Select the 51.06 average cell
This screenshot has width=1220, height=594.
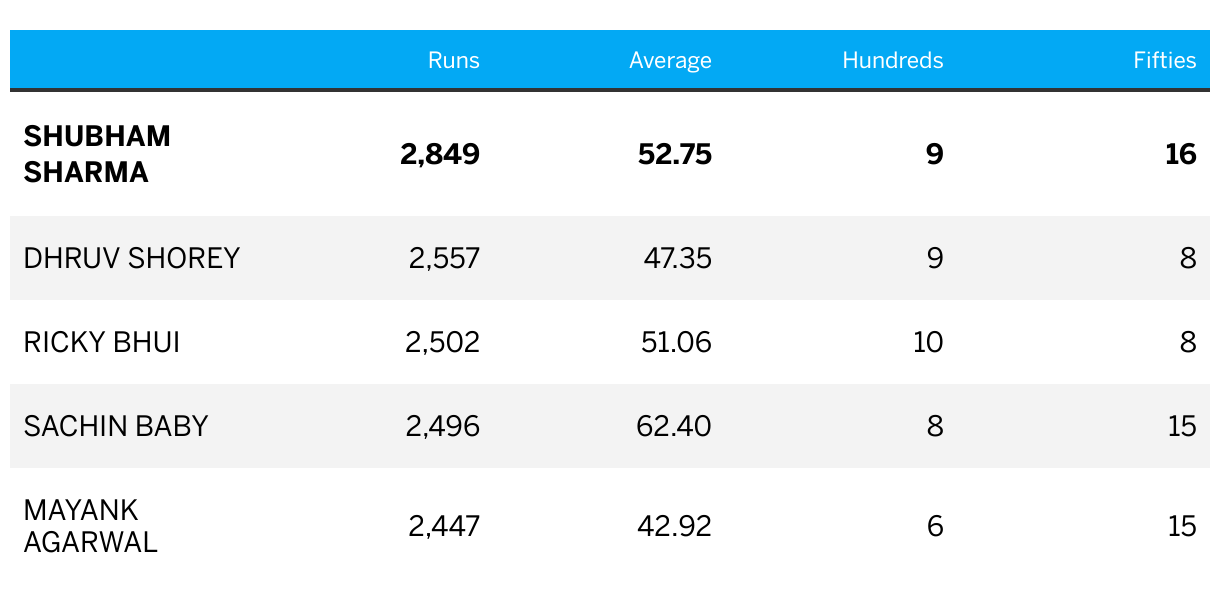coord(676,342)
